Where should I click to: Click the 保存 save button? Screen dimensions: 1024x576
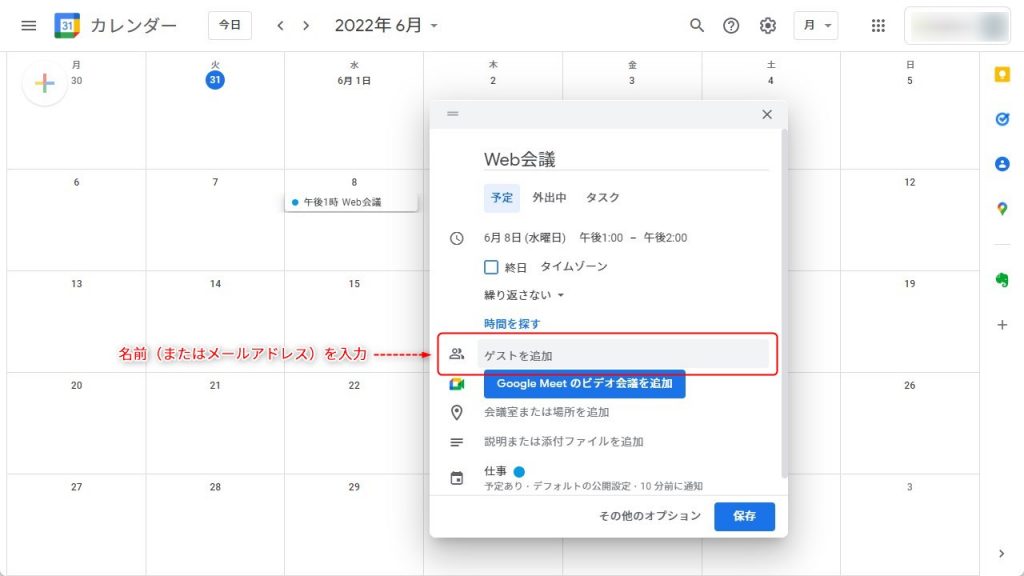point(744,516)
